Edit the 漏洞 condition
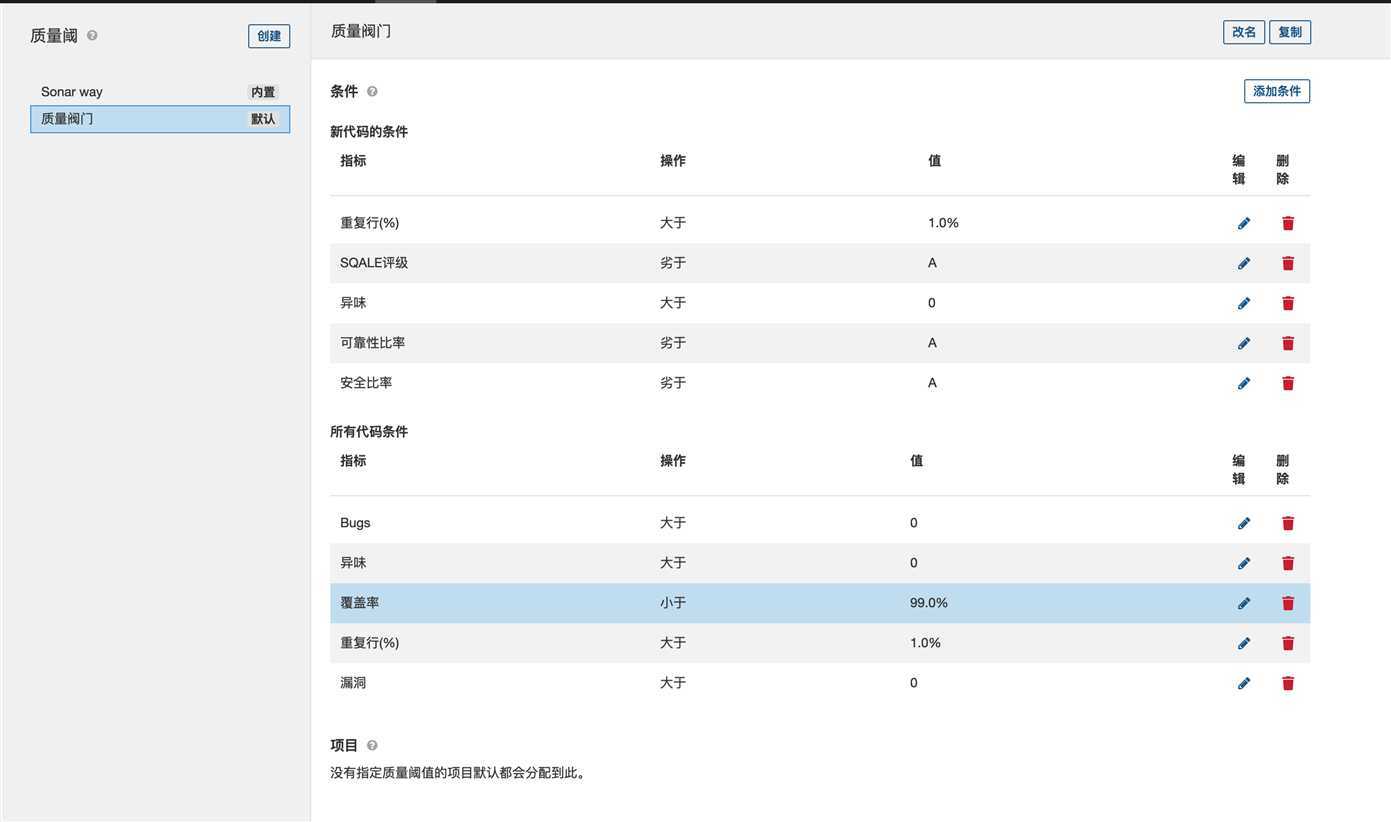The width and height of the screenshot is (1391, 822). coord(1244,683)
